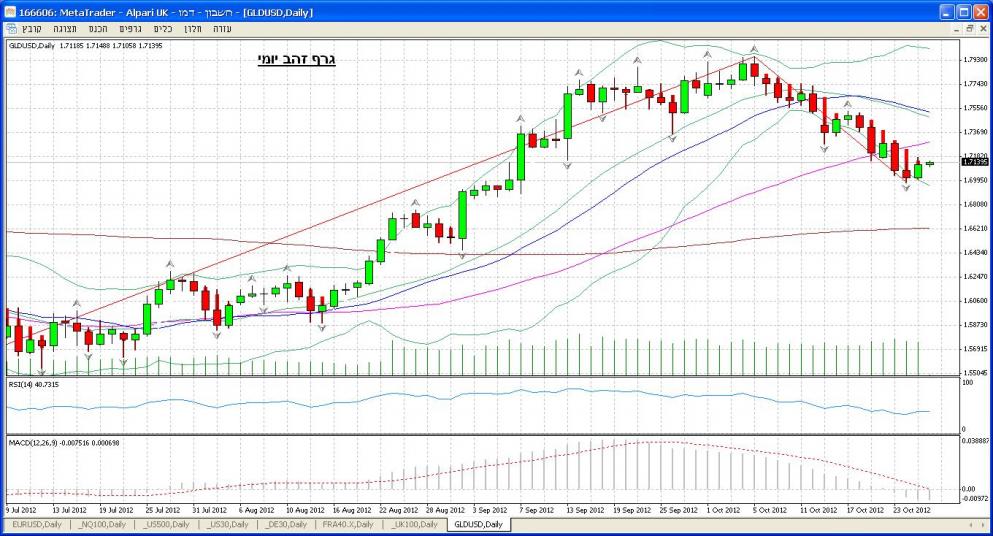Open the כלים (Tools) menu

(x=163, y=28)
